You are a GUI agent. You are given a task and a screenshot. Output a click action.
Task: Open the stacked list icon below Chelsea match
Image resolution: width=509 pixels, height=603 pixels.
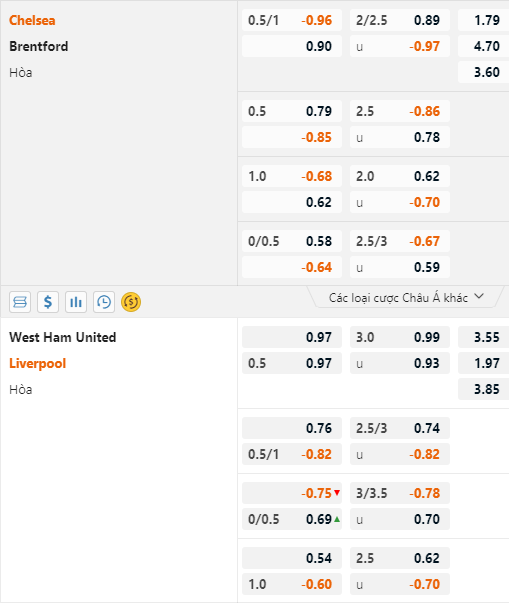(x=20, y=302)
